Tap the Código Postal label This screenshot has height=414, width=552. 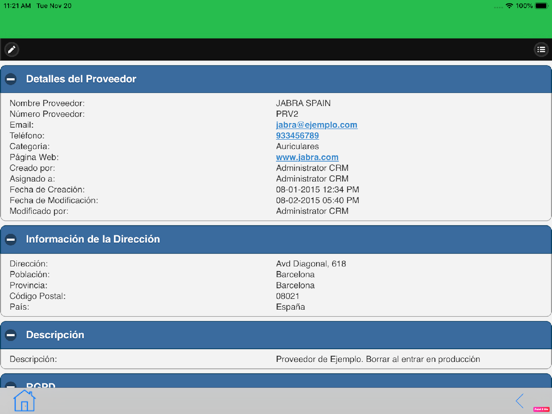[37, 296]
